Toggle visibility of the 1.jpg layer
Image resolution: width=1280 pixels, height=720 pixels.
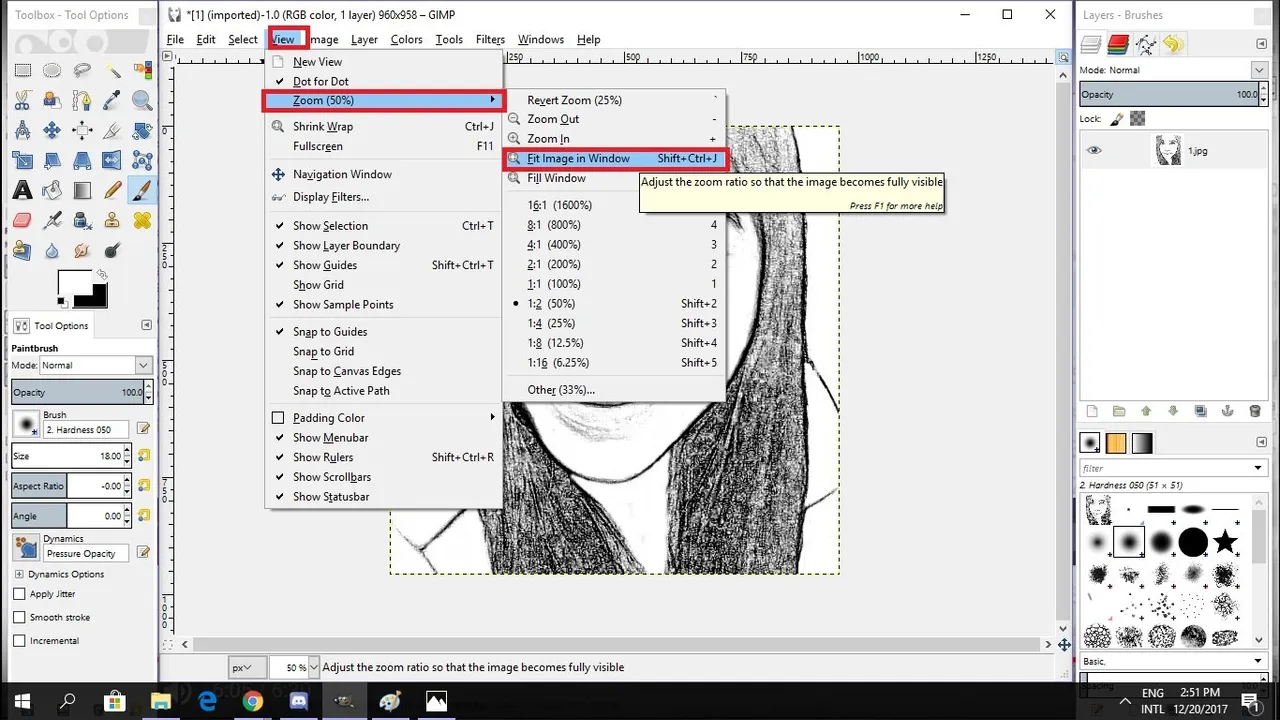1094,150
